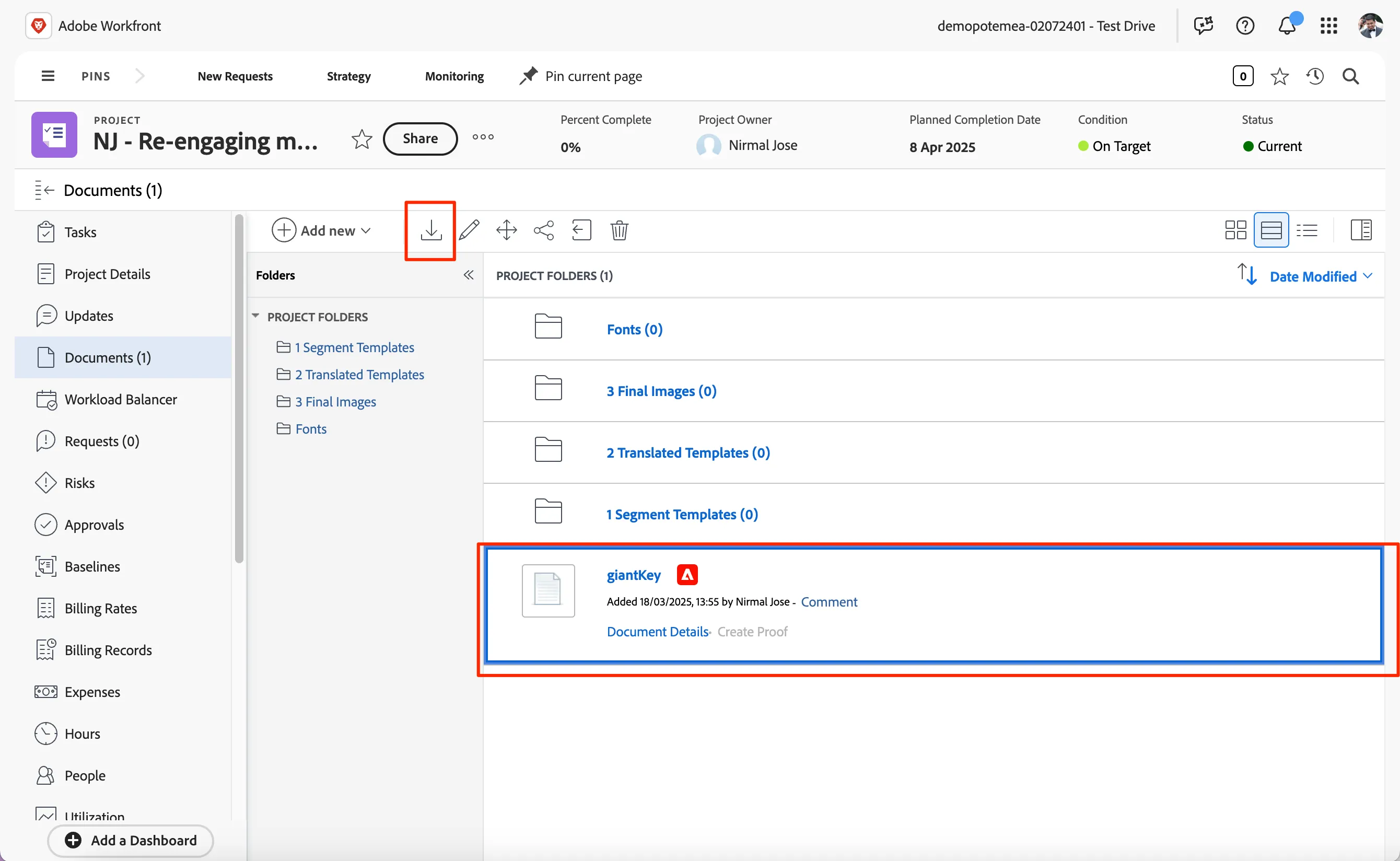
Task: Open the search magnifier icon
Action: coord(1350,76)
